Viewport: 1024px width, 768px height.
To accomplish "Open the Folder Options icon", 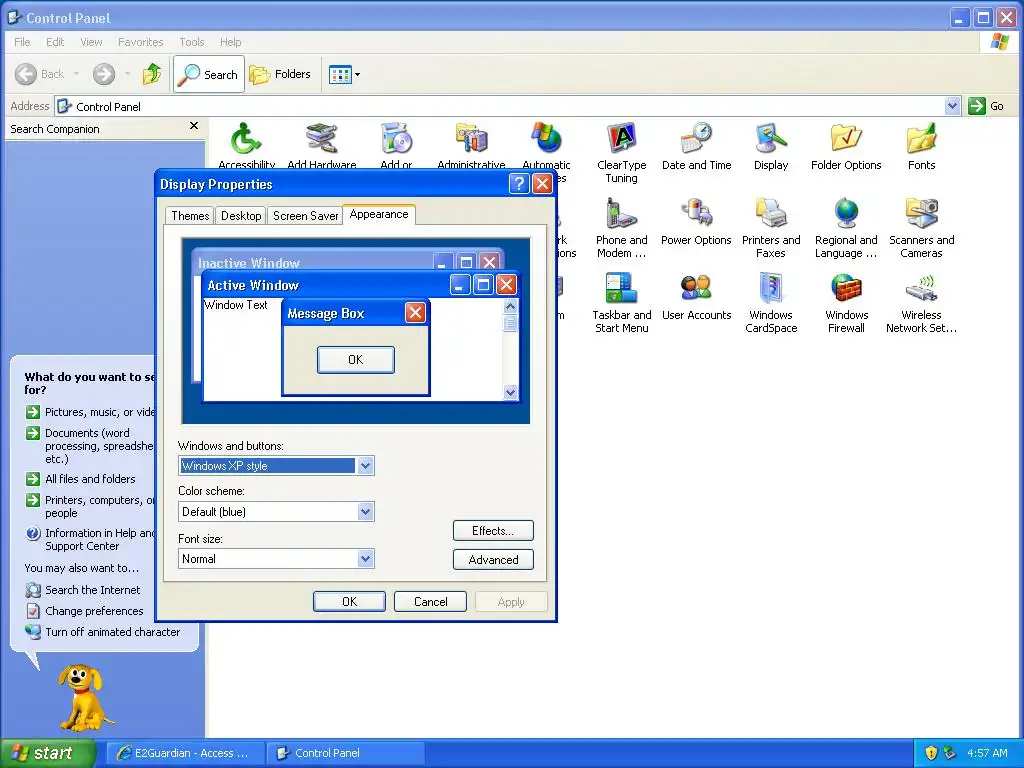I will pyautogui.click(x=846, y=146).
